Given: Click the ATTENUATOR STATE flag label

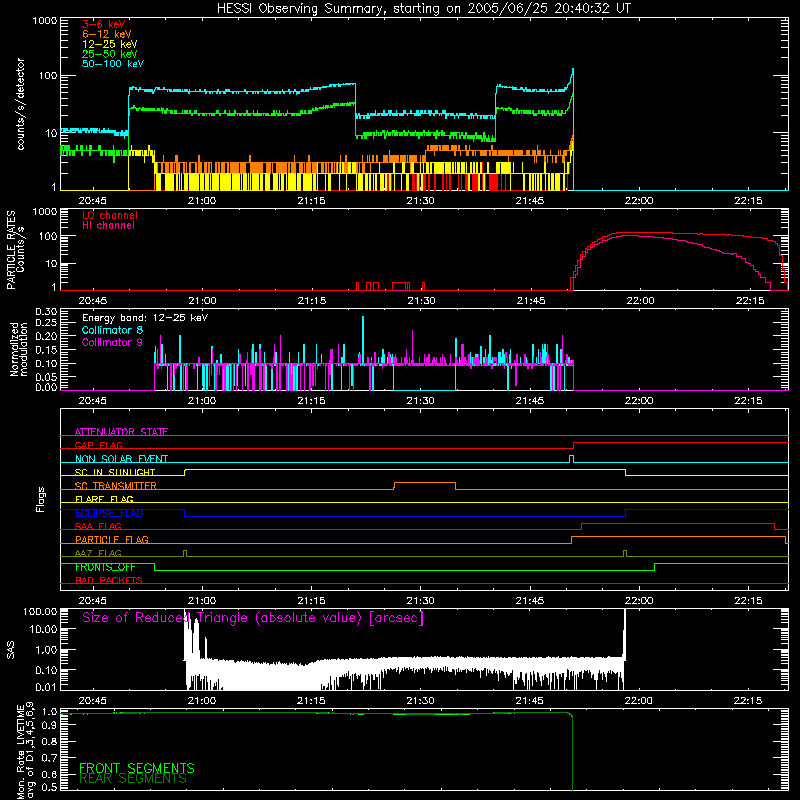Looking at the screenshot, I should [x=121, y=432].
